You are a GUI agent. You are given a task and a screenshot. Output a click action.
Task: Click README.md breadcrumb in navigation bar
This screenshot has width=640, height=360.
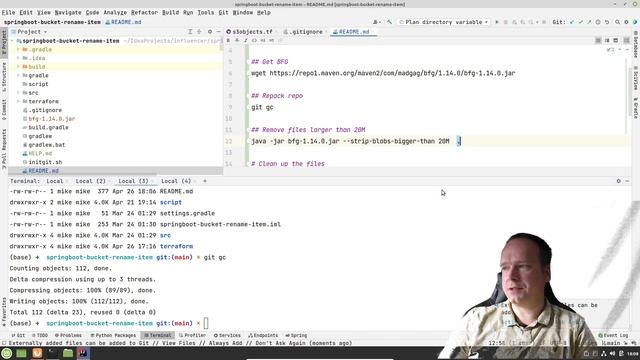point(123,22)
